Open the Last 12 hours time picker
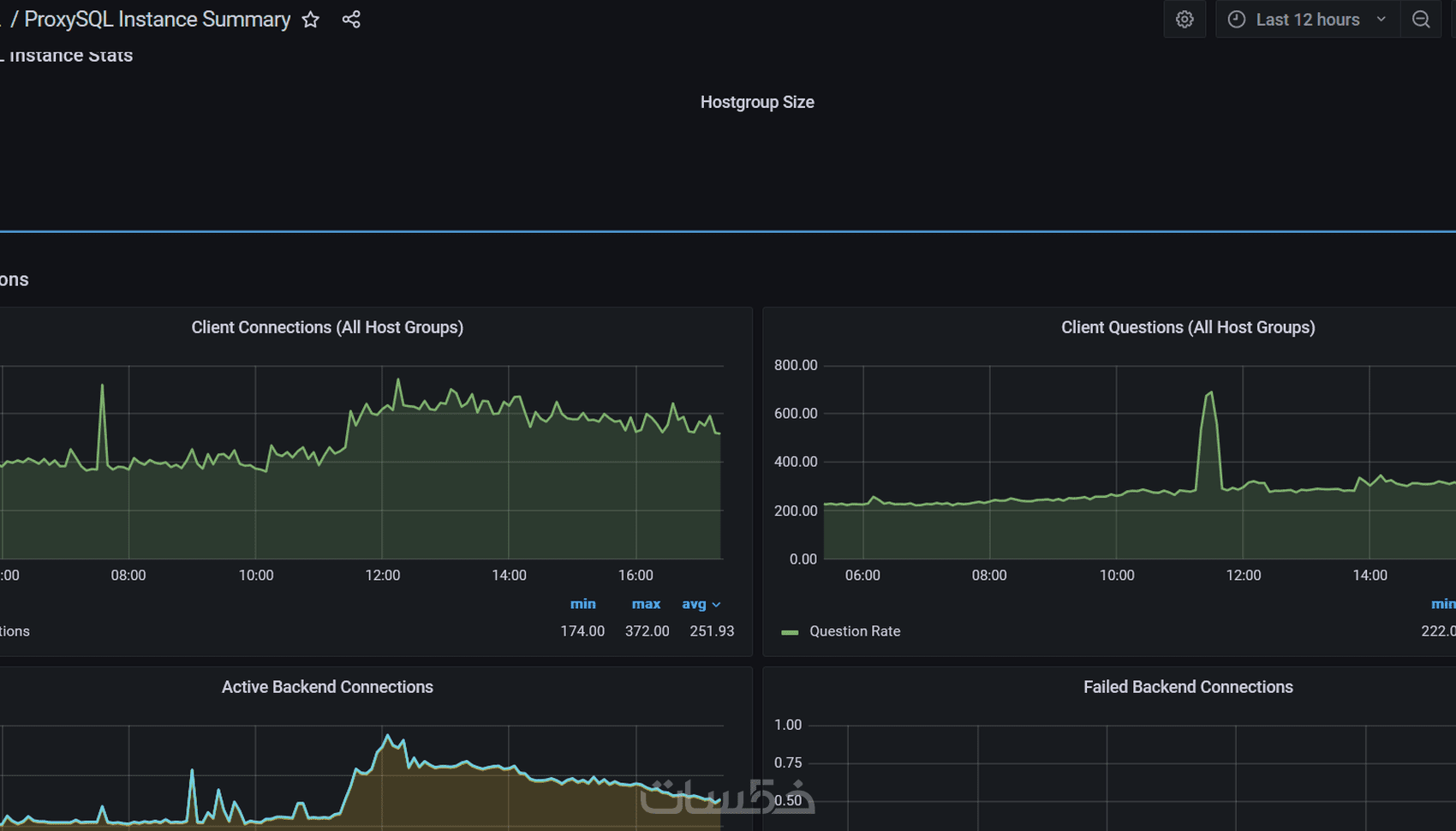Image resolution: width=1456 pixels, height=831 pixels. click(x=1308, y=20)
